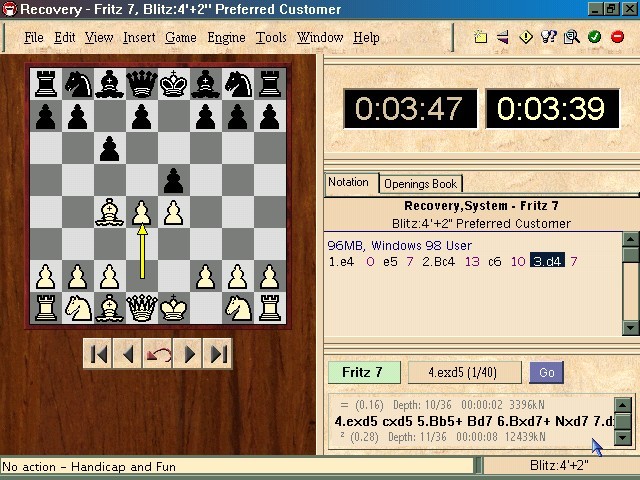Open the Game menu
Viewport: 640px width, 480px height.
181,38
